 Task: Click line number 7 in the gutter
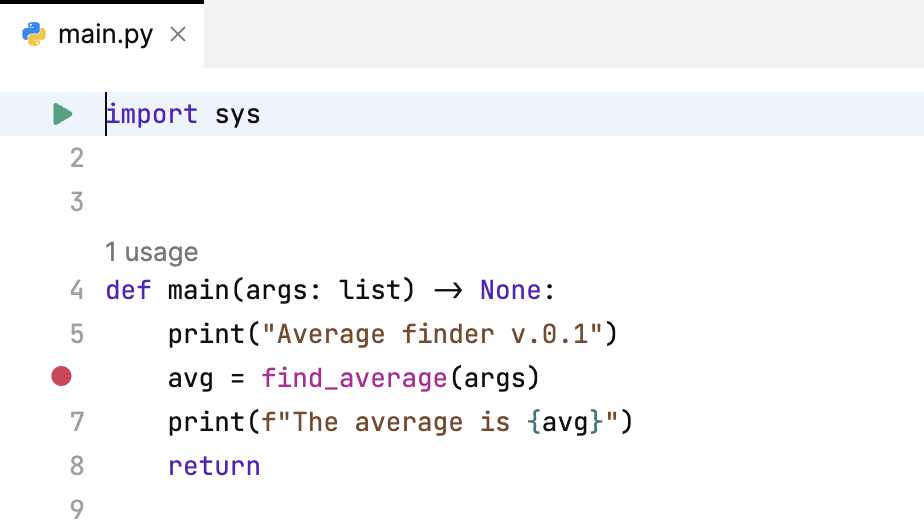pos(77,422)
